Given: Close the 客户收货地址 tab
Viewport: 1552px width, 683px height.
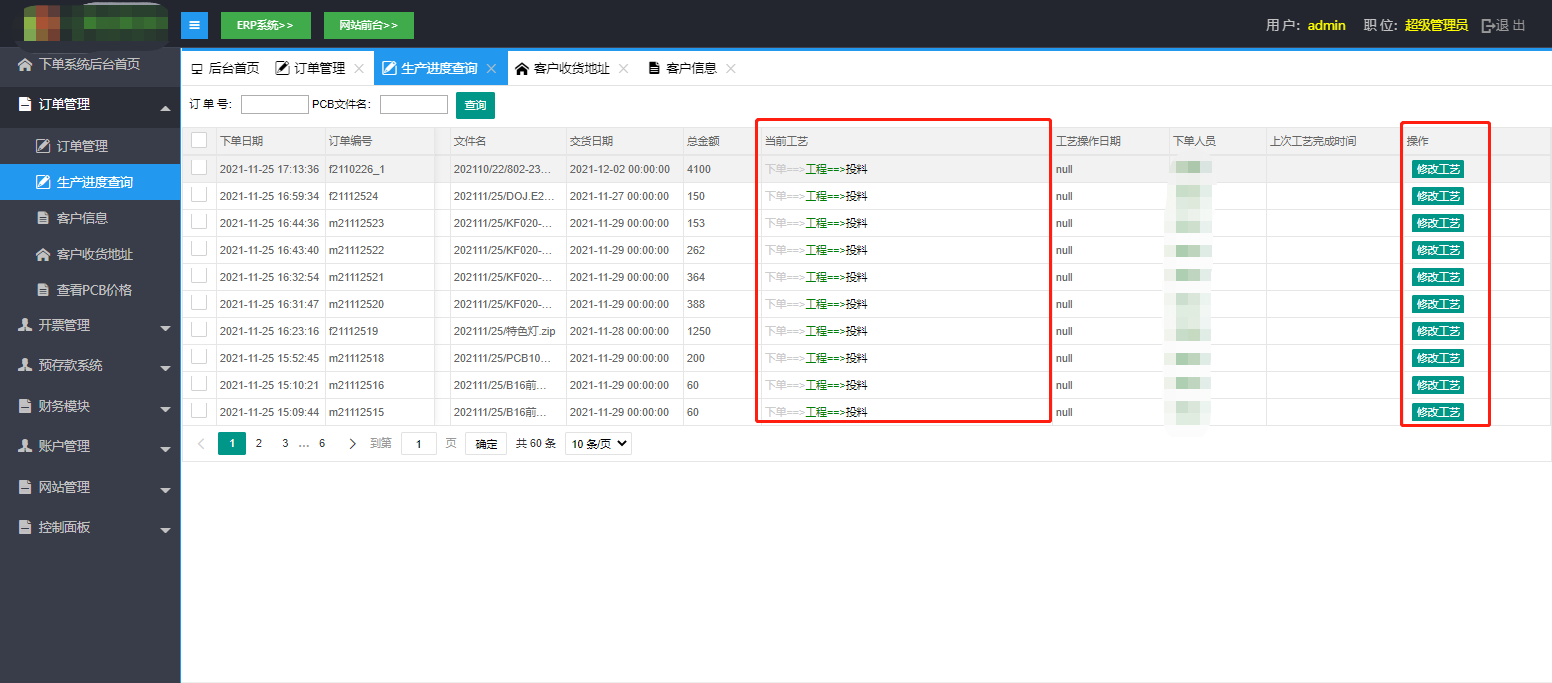Looking at the screenshot, I should (x=623, y=69).
